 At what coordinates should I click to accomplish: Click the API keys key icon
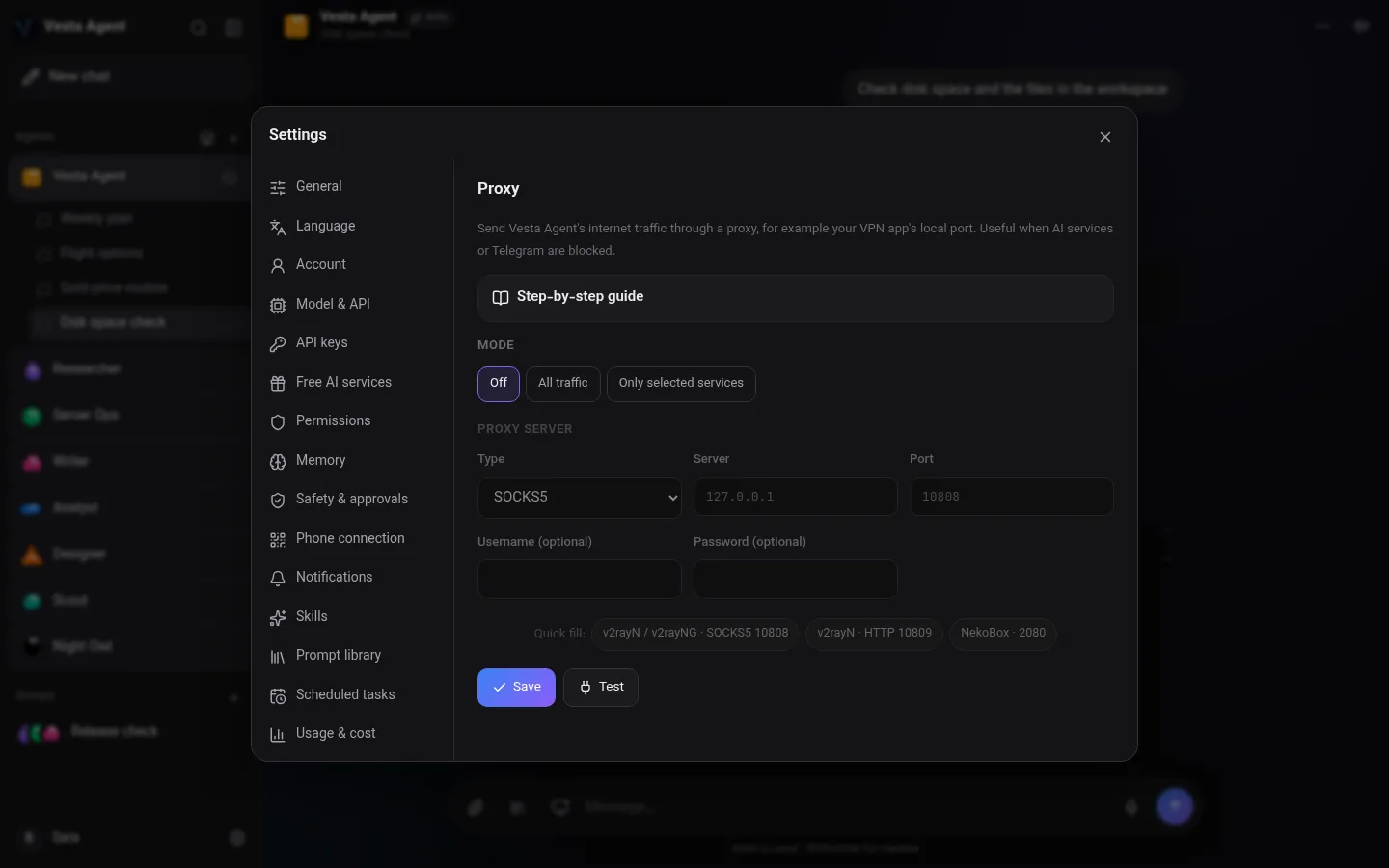click(278, 343)
